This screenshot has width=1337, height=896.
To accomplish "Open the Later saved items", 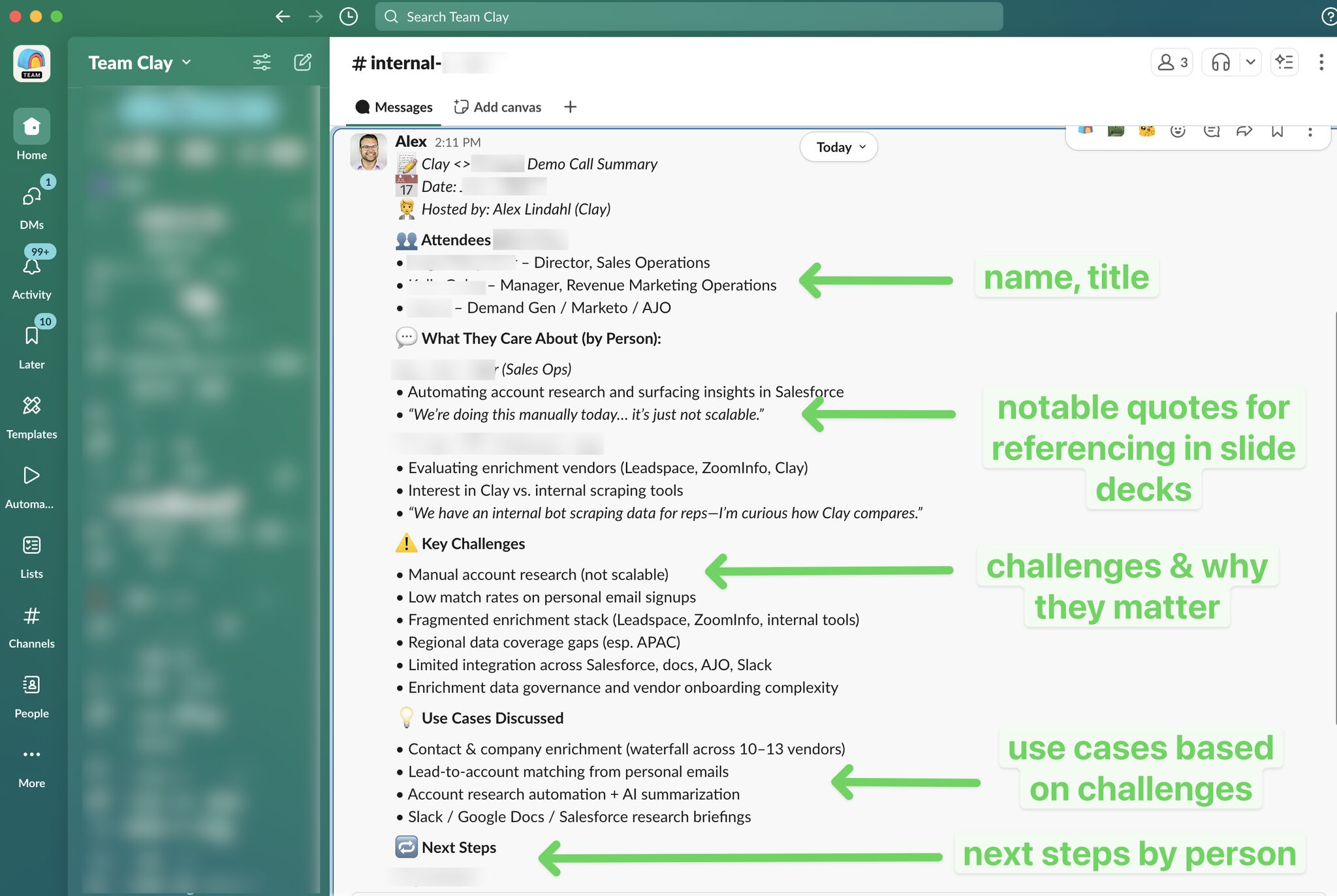I will (x=31, y=344).
